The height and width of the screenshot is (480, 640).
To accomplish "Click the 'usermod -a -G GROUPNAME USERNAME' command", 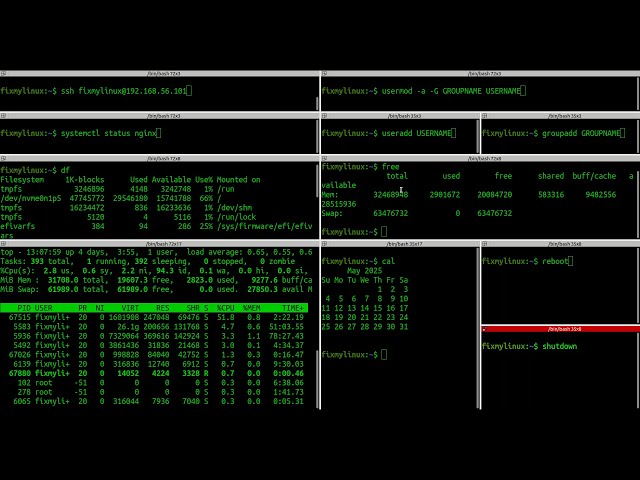I will point(451,91).
